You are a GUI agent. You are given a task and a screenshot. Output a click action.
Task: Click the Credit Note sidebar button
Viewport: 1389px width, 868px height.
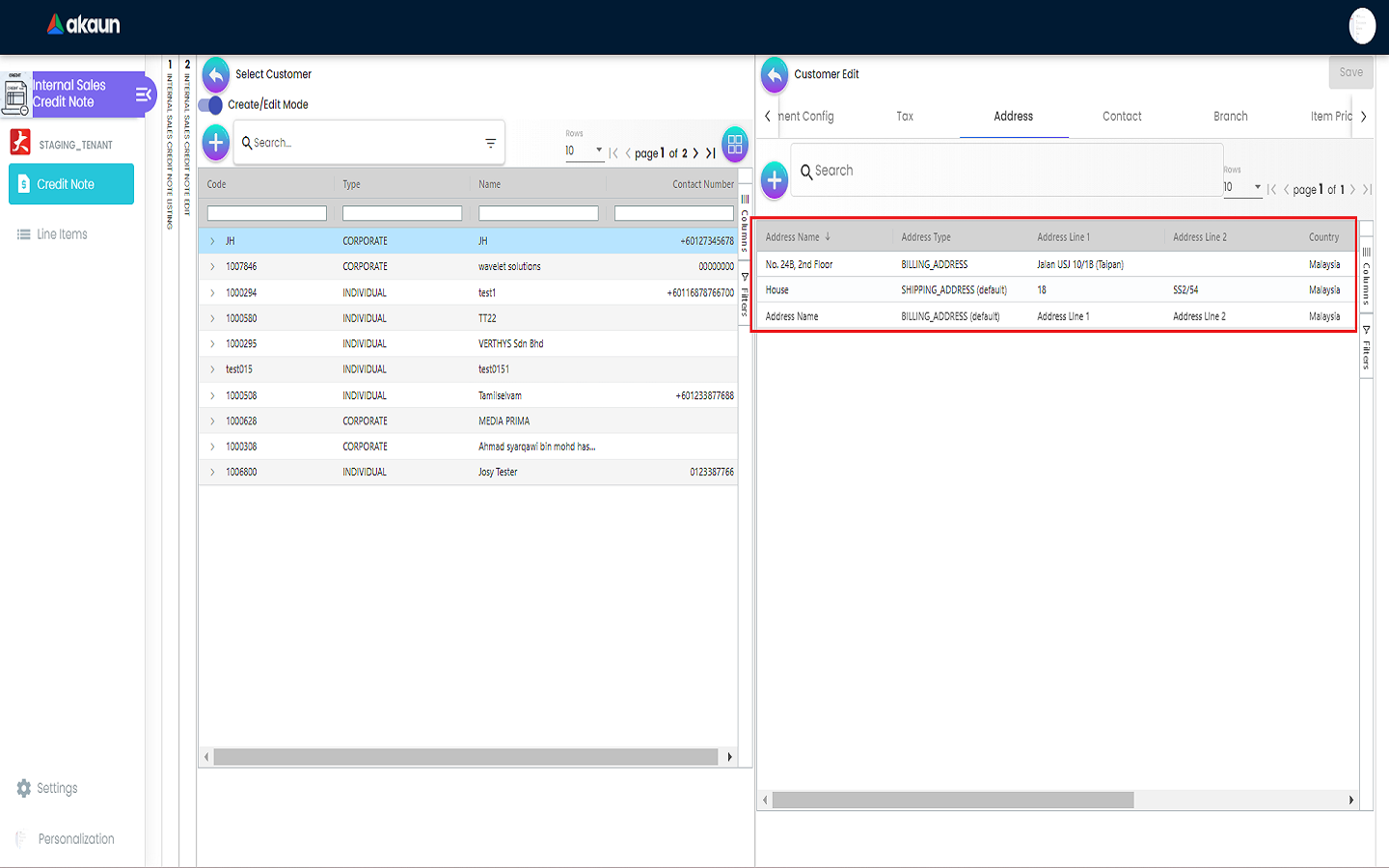point(71,184)
